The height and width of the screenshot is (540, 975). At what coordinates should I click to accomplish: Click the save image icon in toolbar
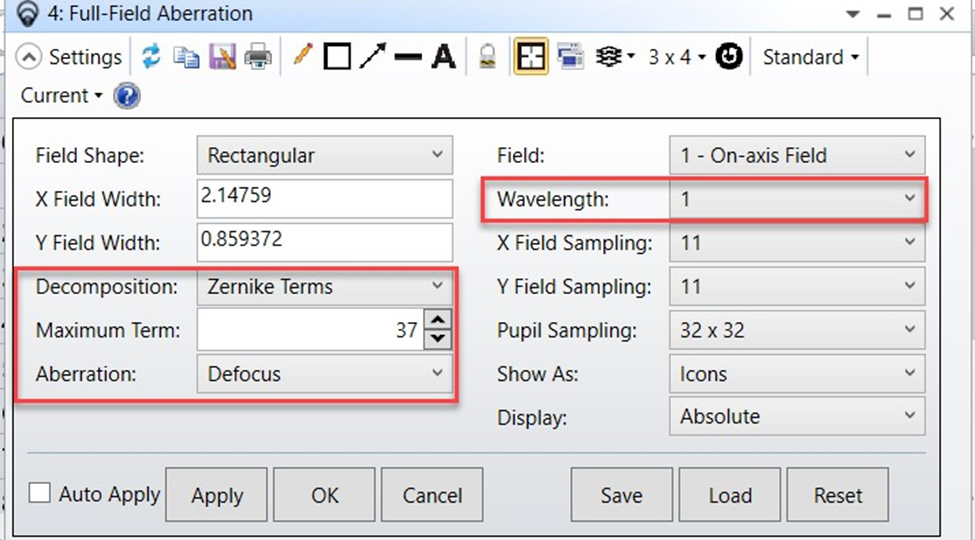(222, 57)
